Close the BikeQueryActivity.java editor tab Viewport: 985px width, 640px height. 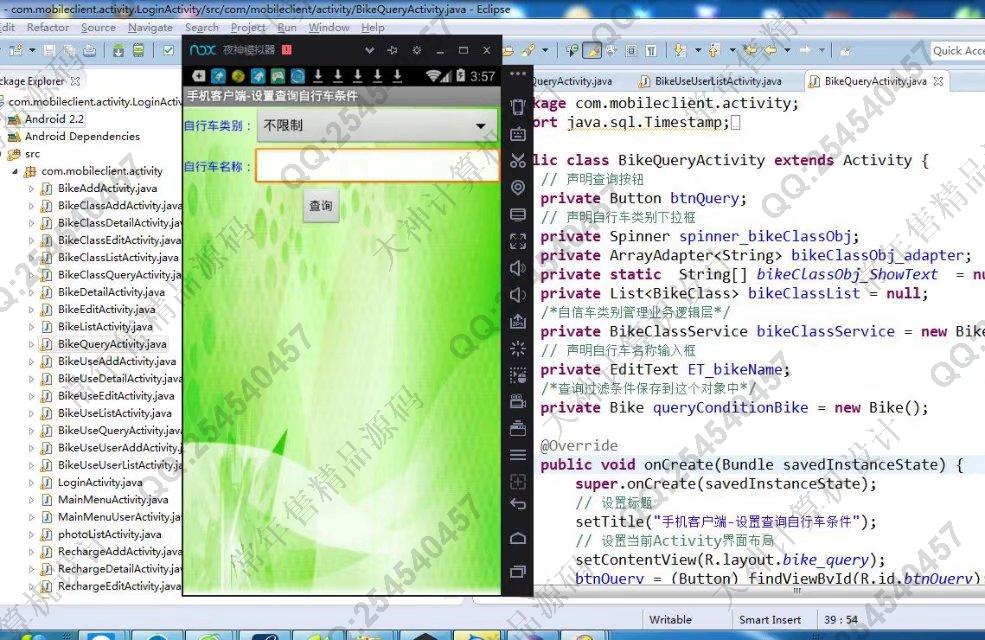(939, 81)
